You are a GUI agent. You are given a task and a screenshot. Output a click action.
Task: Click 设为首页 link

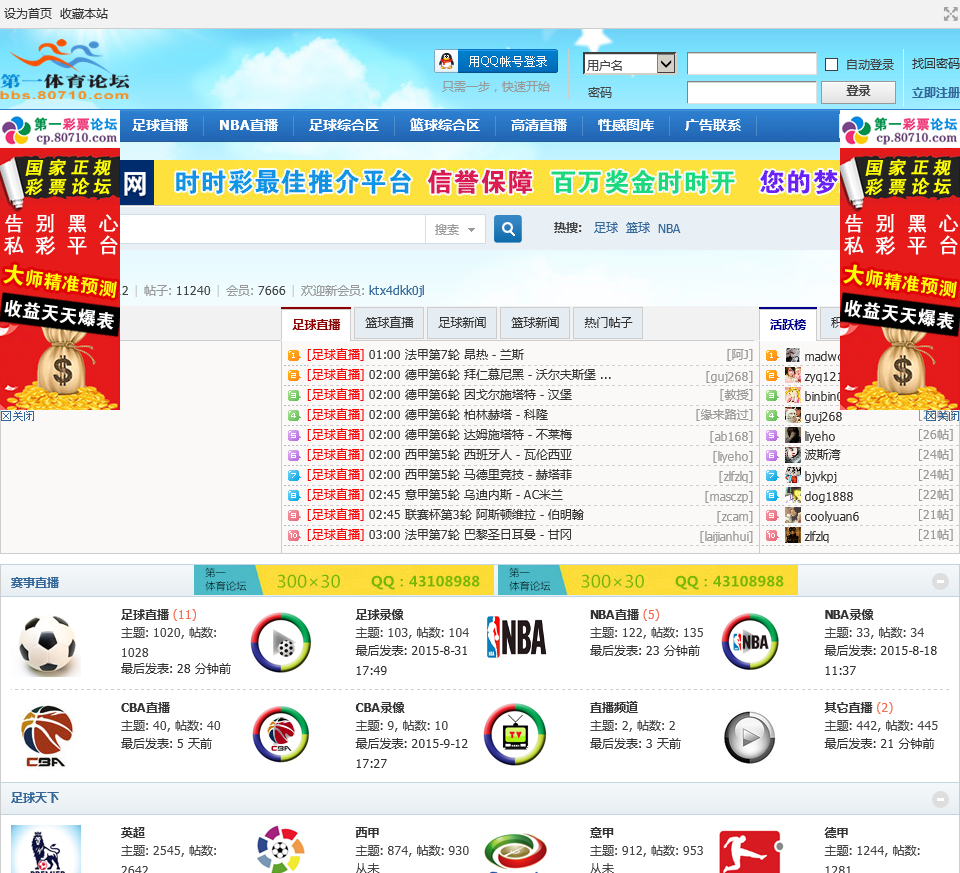28,13
